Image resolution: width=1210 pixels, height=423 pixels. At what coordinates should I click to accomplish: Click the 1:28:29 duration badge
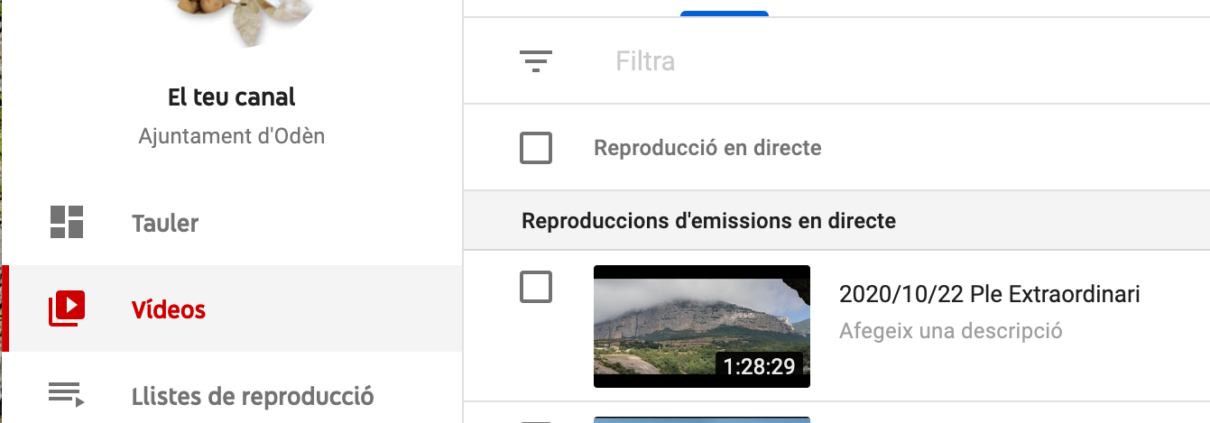coord(759,366)
